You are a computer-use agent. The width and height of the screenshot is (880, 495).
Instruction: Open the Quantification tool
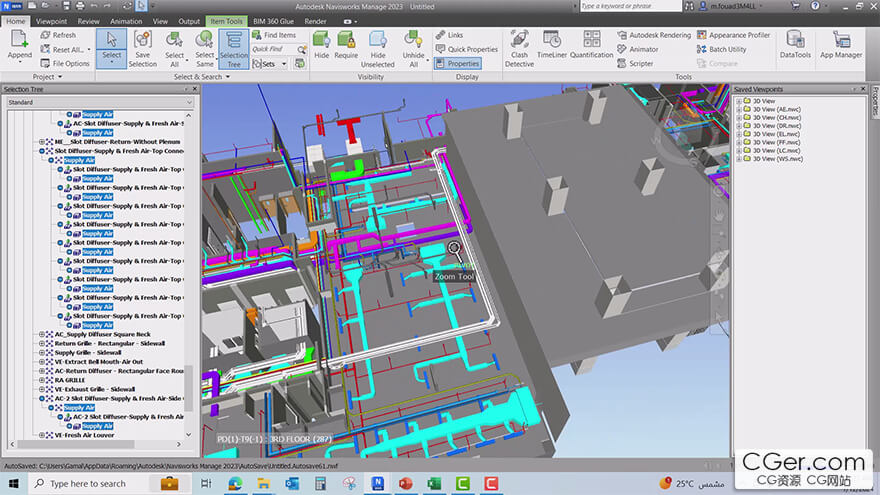pyautogui.click(x=592, y=45)
